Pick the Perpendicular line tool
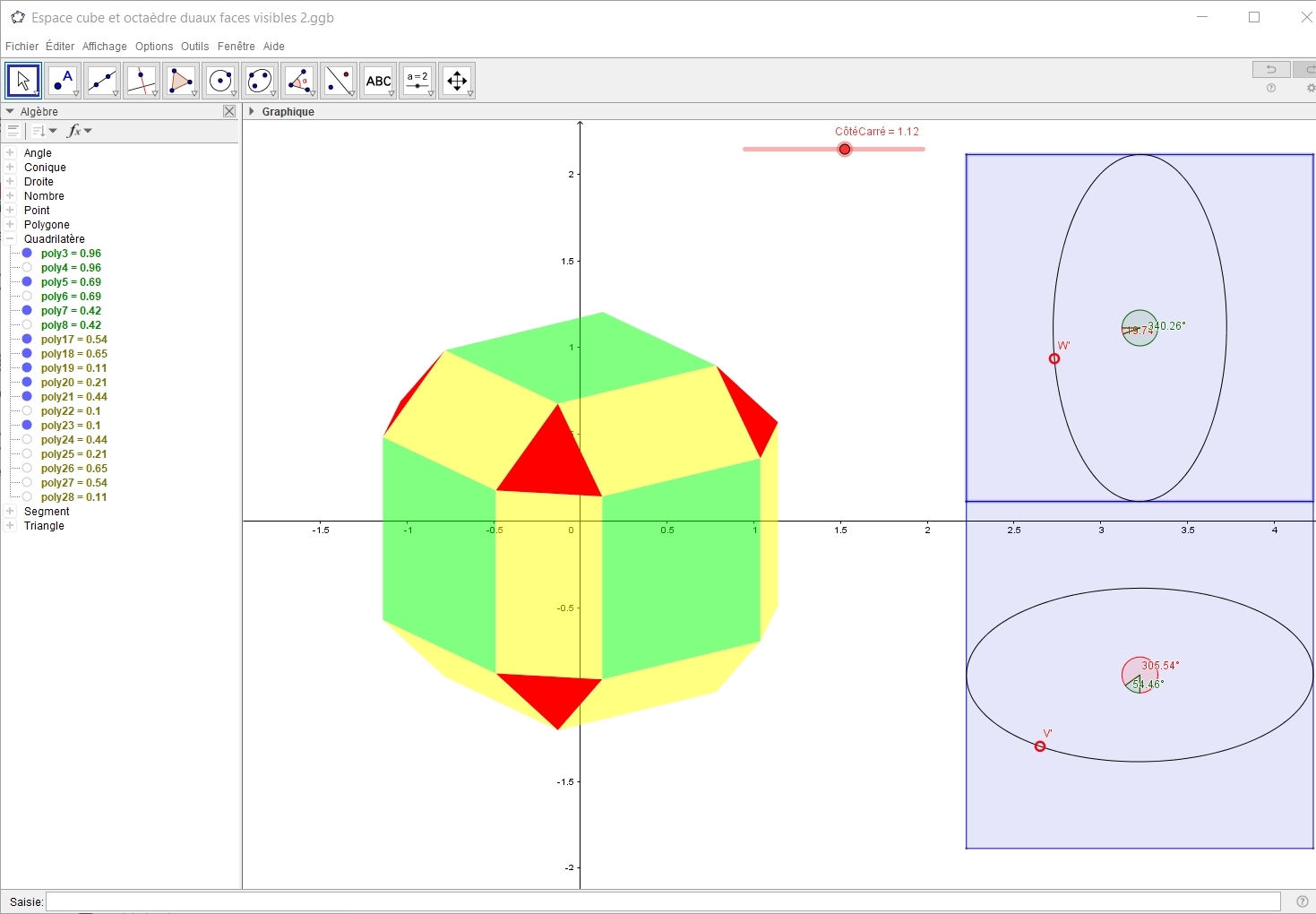The height and width of the screenshot is (914, 1316). (142, 81)
